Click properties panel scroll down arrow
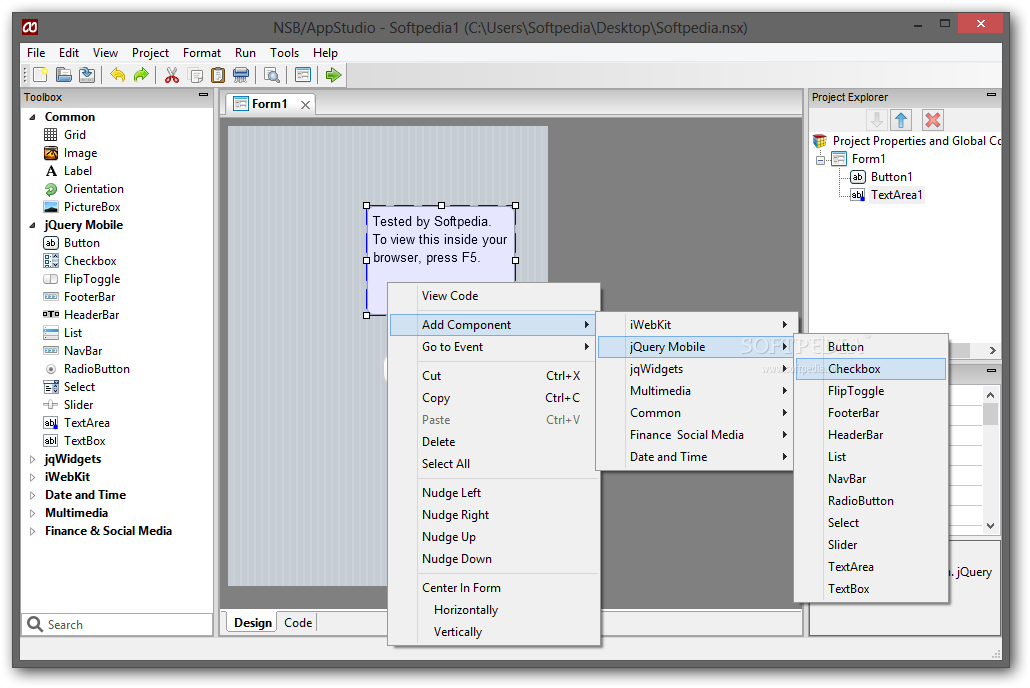The width and height of the screenshot is (1030, 688). 990,526
